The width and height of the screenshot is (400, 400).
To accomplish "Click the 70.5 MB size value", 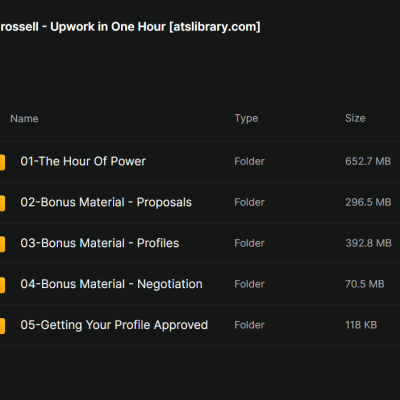I will pos(365,284).
